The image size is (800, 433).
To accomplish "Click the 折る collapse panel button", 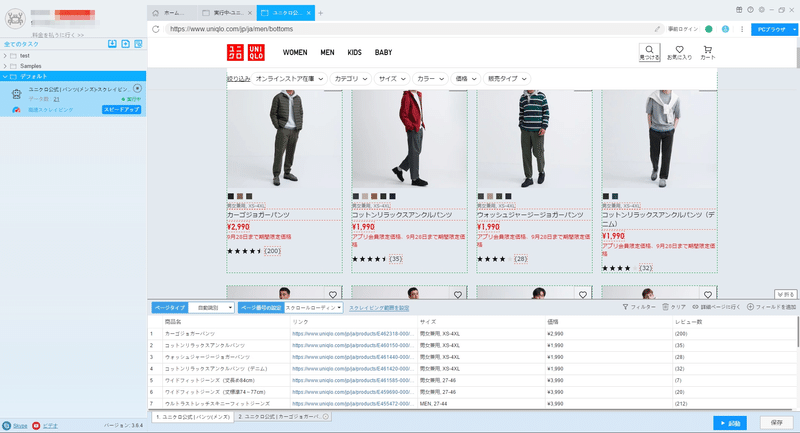I will pos(786,294).
